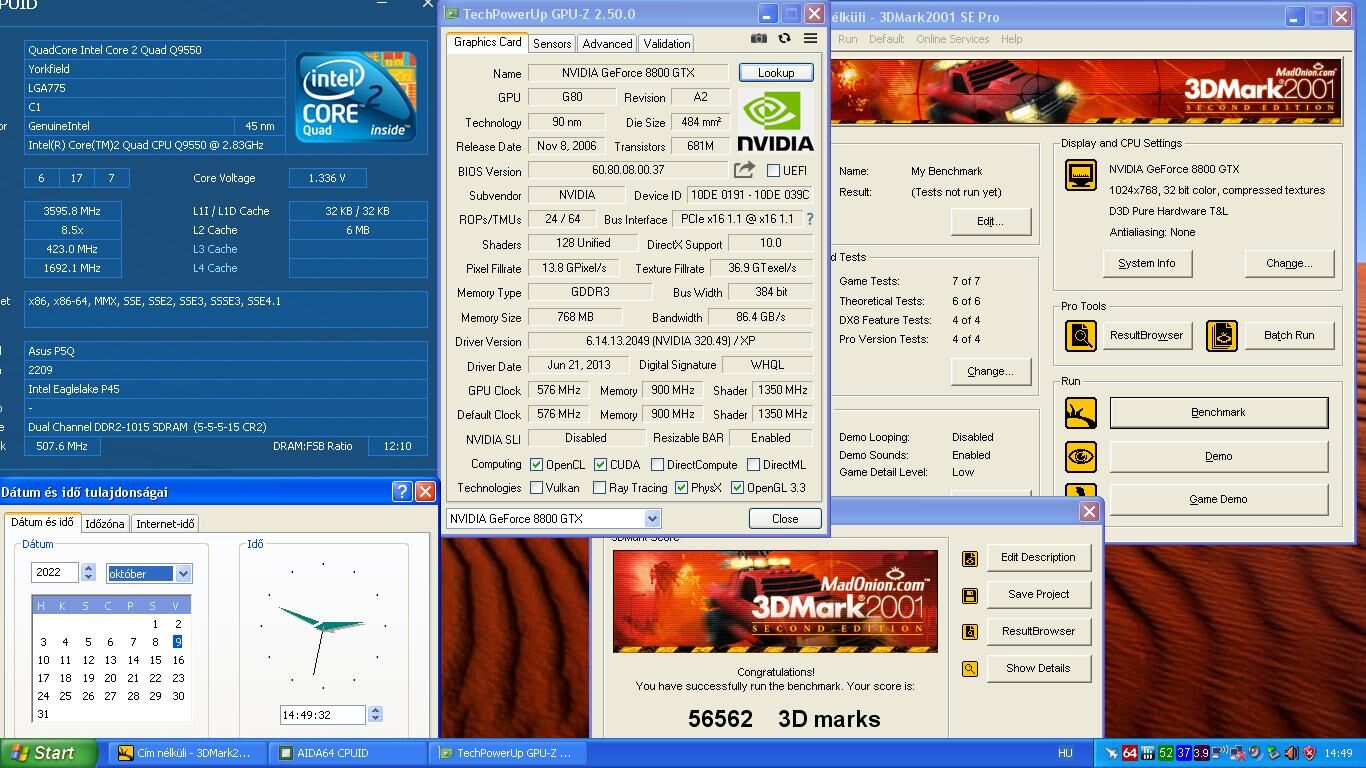The height and width of the screenshot is (768, 1366).
Task: Open the Default menu in 3DMark
Action: (886, 39)
